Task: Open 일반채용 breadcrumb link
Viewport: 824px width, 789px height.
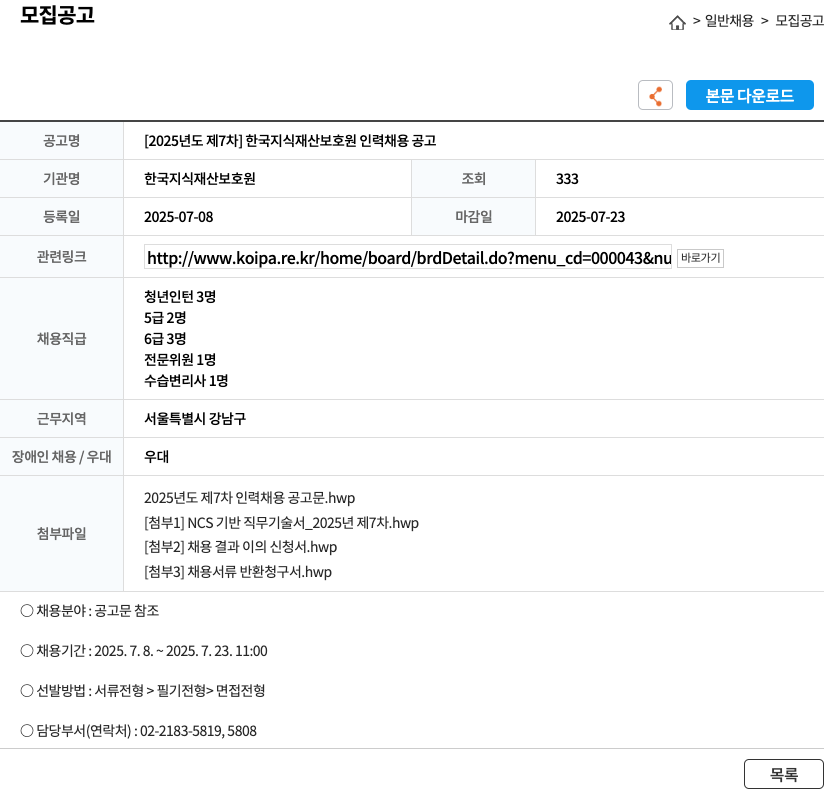Action: 729,21
